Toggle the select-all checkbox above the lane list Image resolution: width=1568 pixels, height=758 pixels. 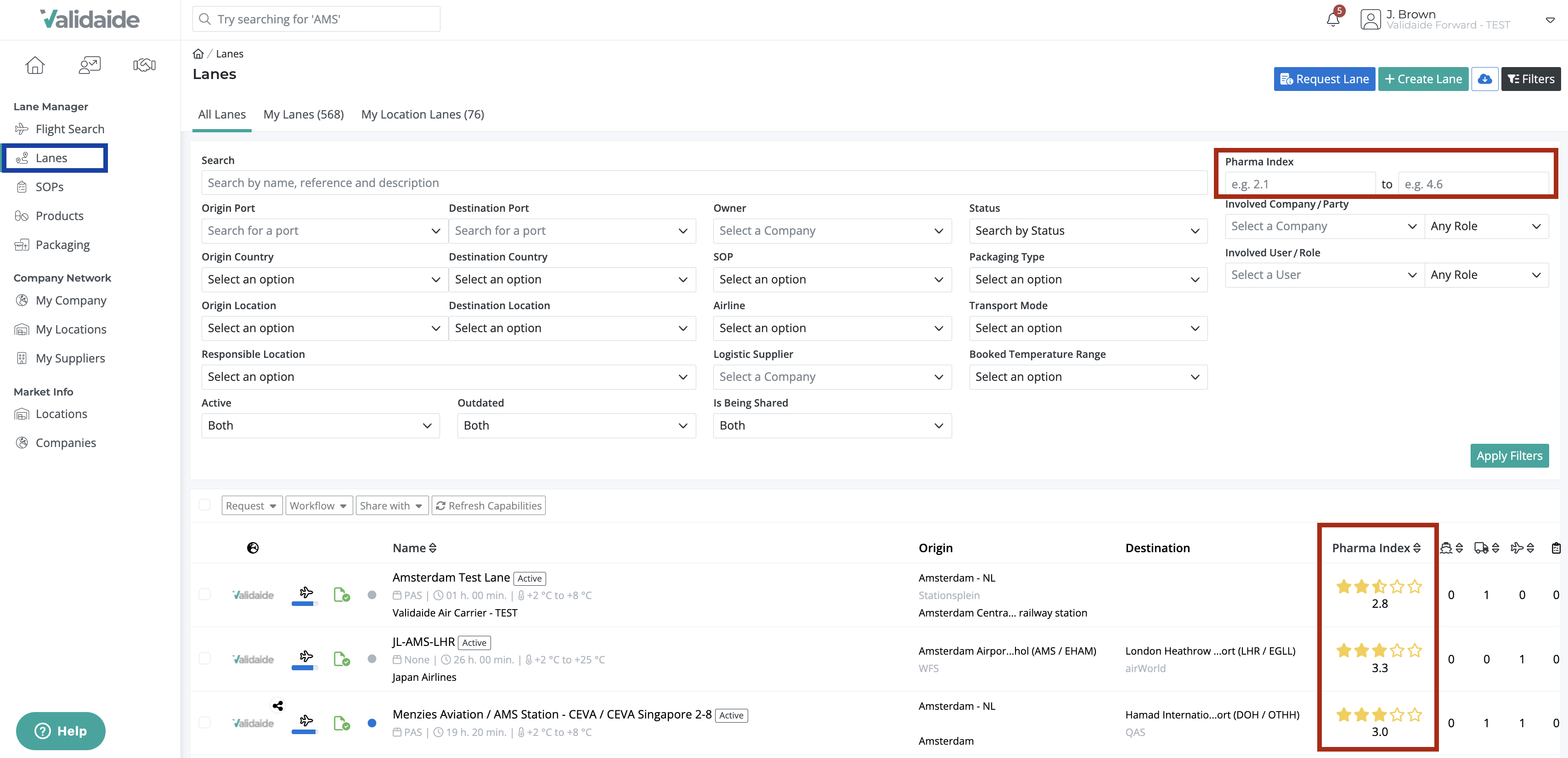204,505
